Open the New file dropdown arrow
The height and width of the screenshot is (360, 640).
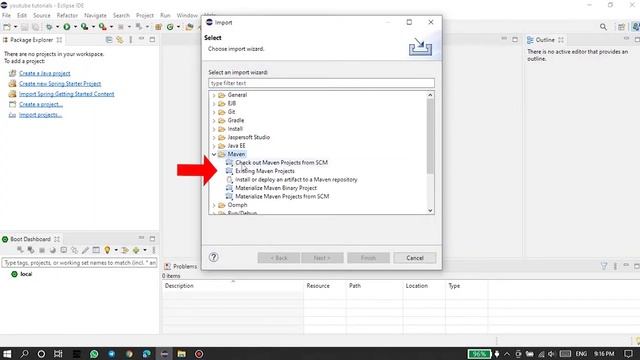[16, 27]
